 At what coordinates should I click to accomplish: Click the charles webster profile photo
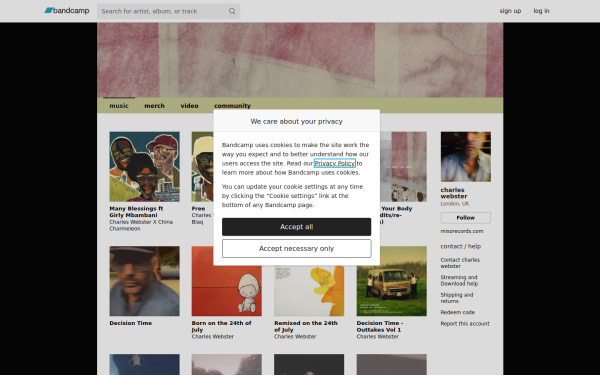466,157
